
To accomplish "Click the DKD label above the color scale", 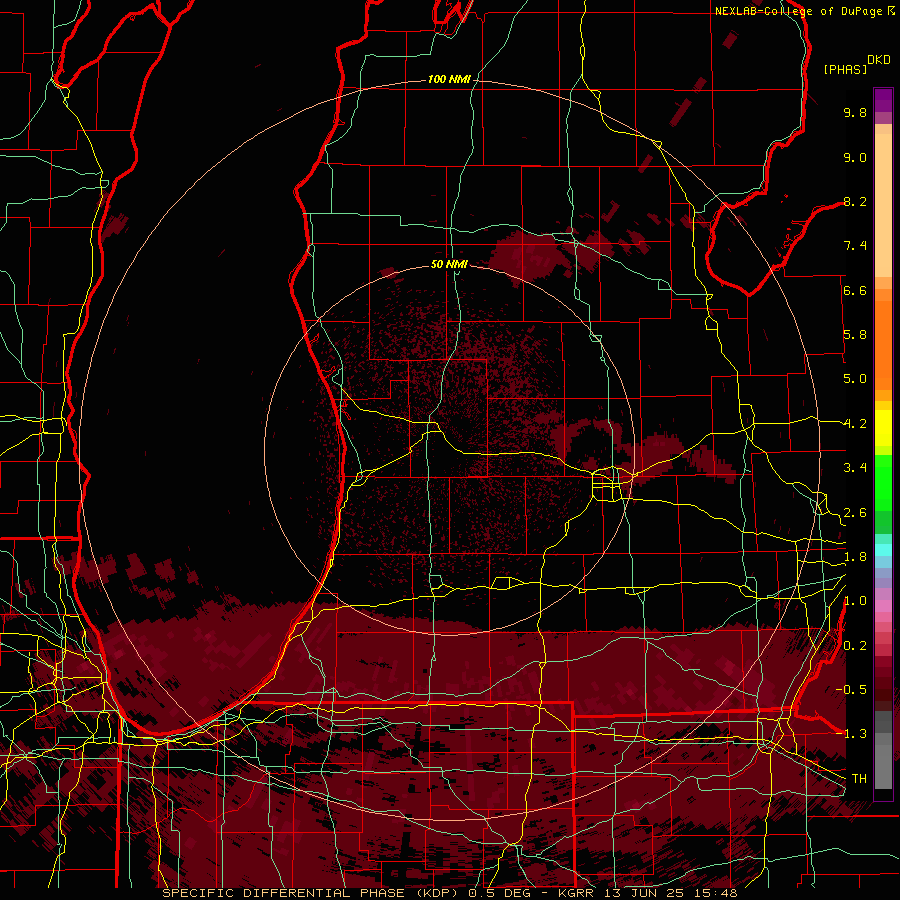I will pyautogui.click(x=879, y=60).
